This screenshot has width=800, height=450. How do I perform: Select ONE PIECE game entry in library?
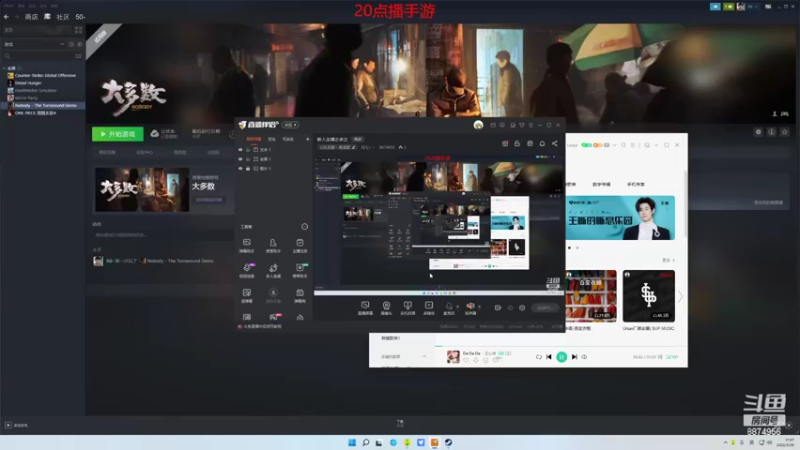[35, 113]
